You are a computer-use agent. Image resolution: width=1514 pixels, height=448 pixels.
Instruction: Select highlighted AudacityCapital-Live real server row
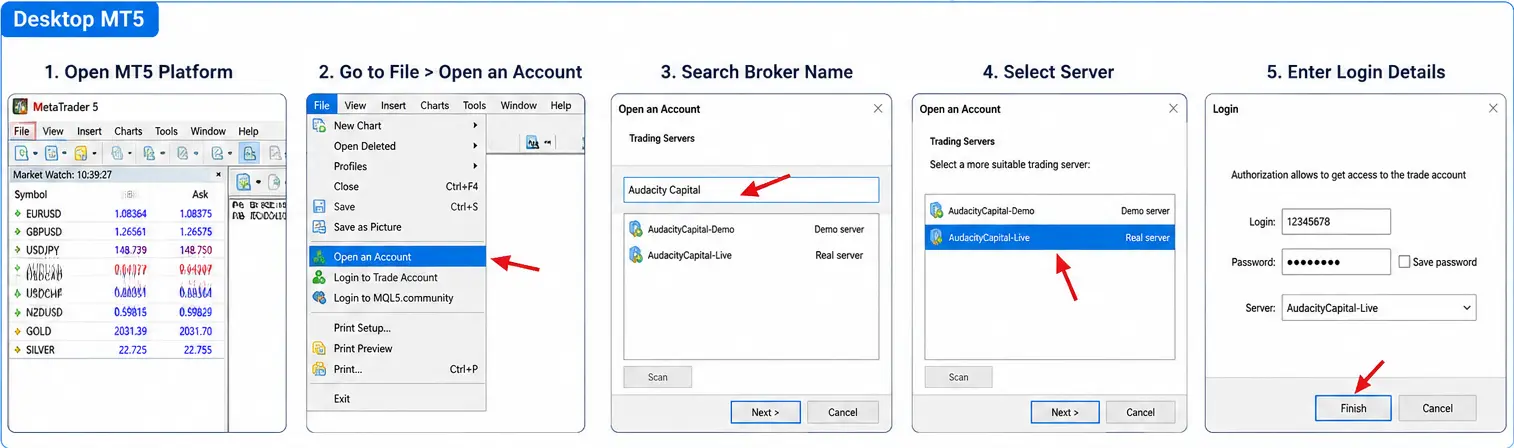coord(1050,237)
